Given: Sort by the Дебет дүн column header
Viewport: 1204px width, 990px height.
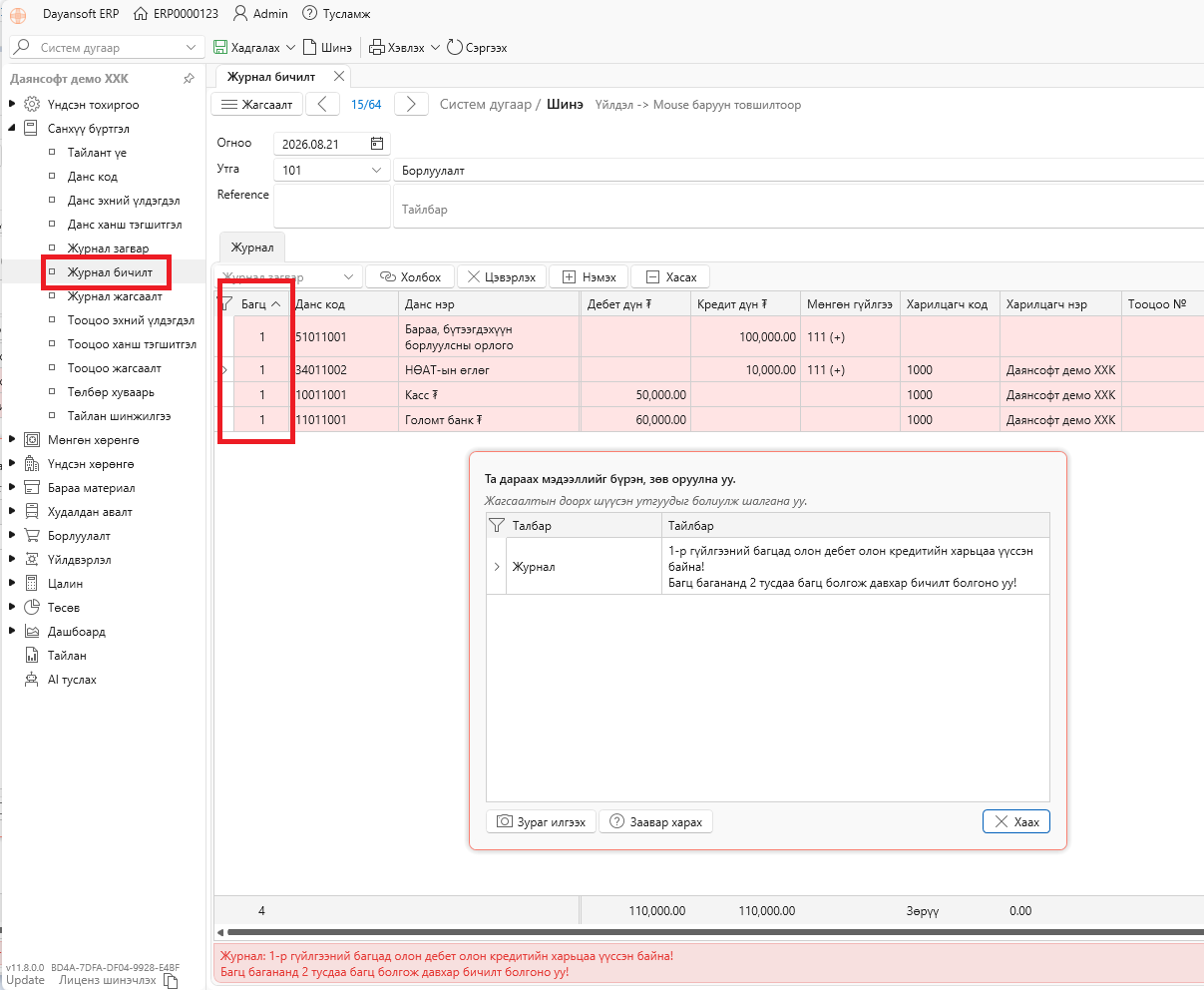Looking at the screenshot, I should coord(632,304).
